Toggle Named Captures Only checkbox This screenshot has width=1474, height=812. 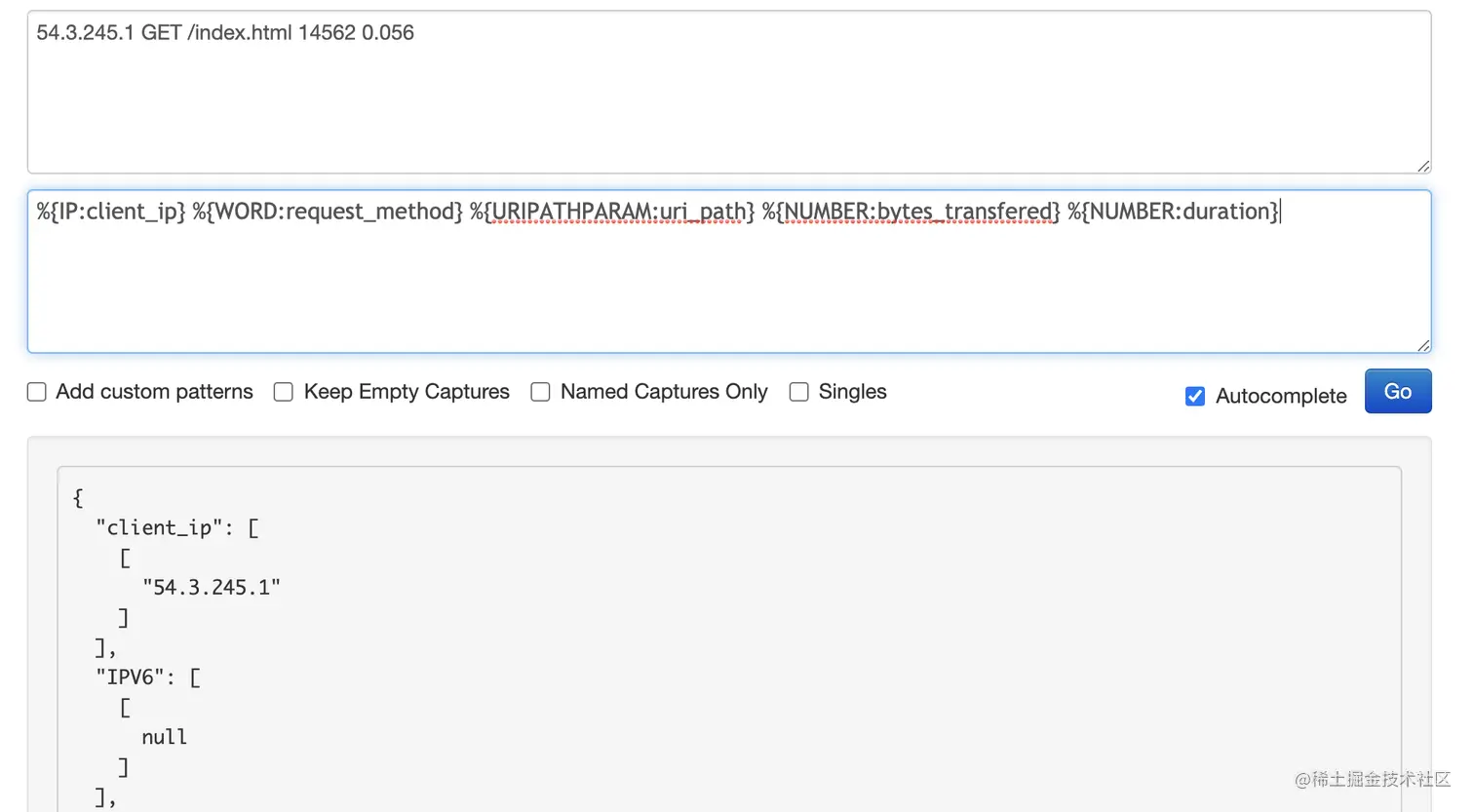point(540,392)
